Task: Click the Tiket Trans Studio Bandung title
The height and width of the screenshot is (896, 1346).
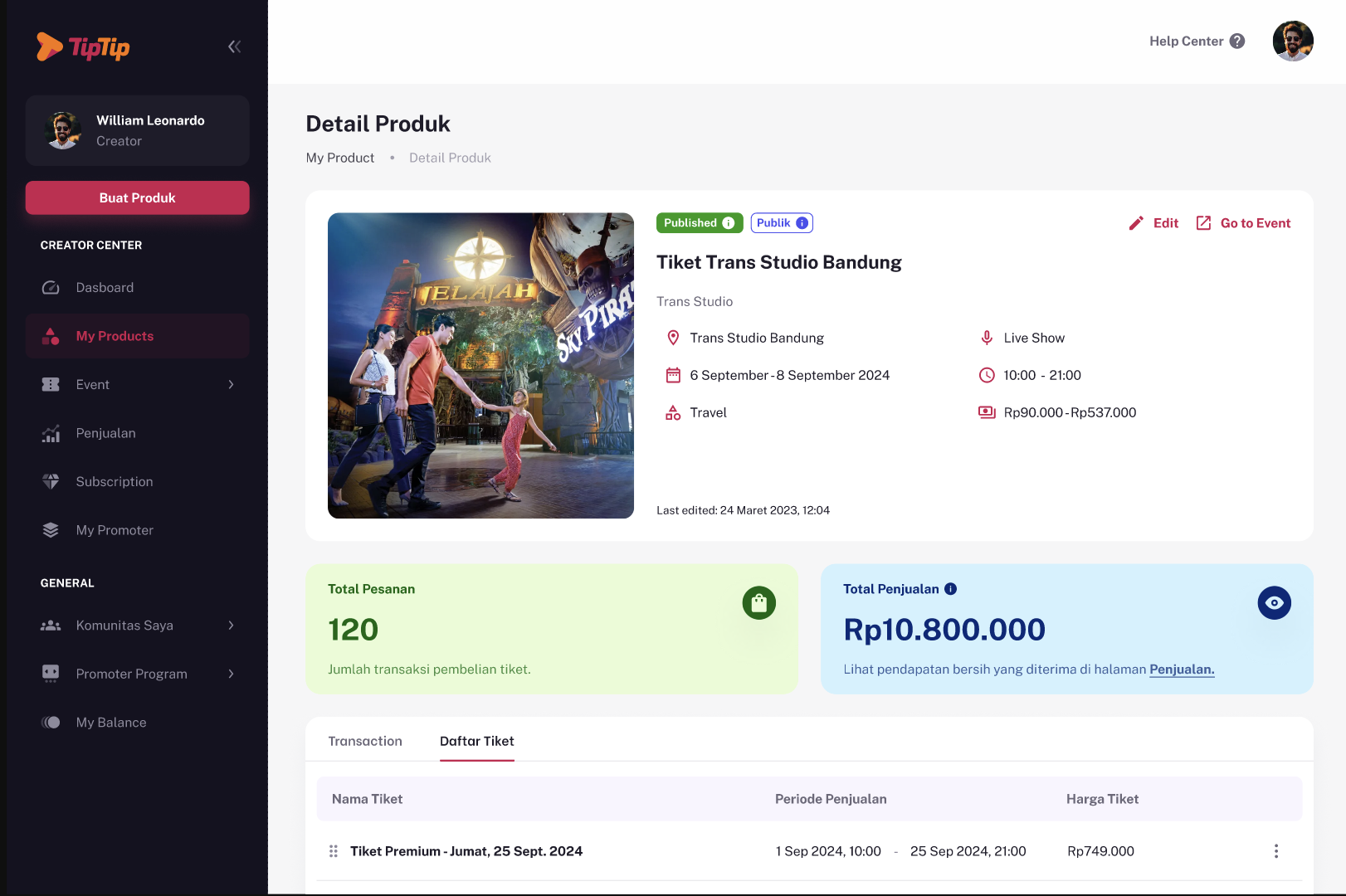Action: [x=779, y=262]
